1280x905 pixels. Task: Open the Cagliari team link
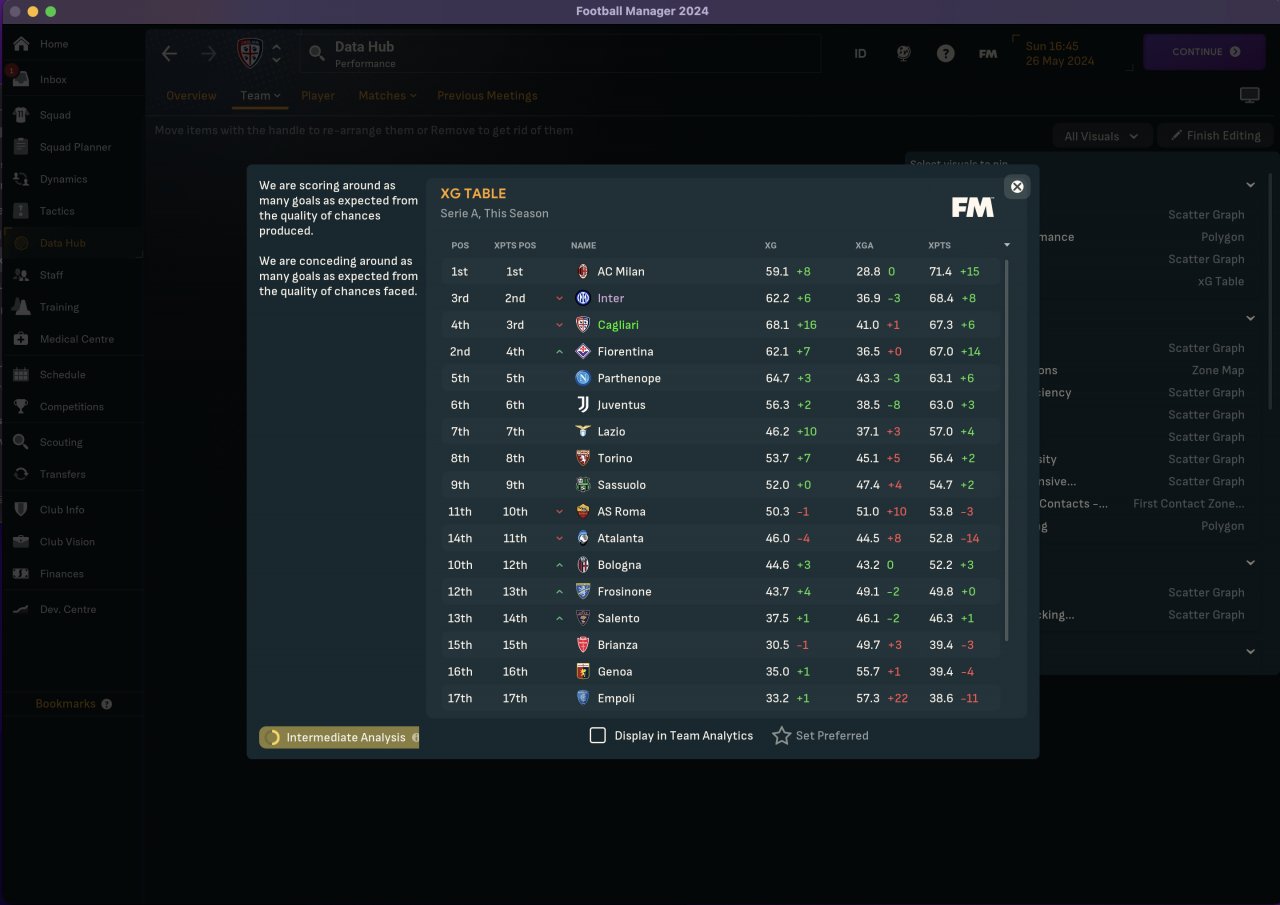618,325
